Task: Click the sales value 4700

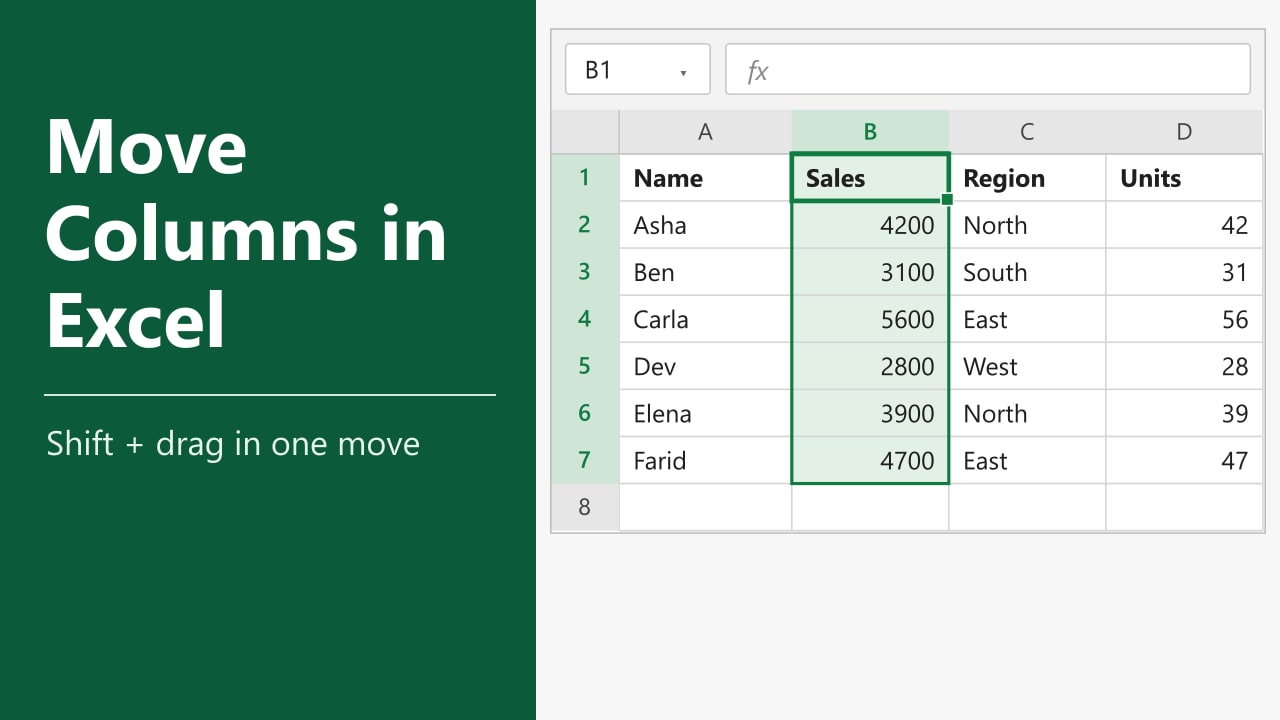Action: [x=870, y=460]
